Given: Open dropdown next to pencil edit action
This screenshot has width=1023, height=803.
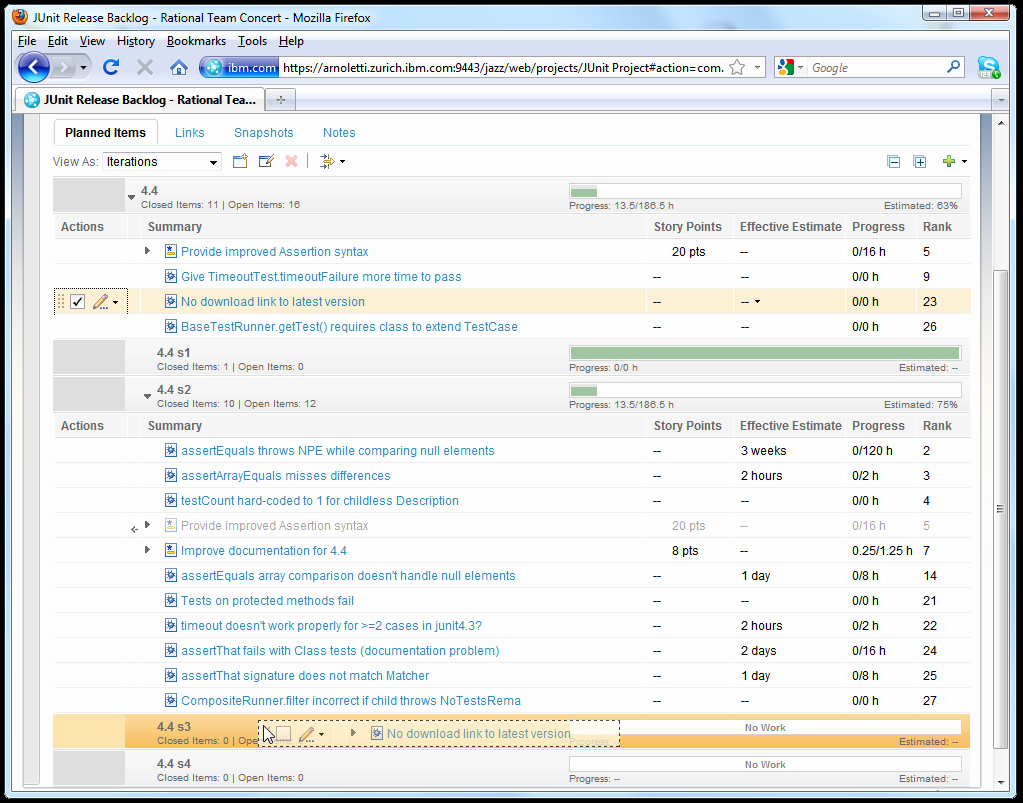Looking at the screenshot, I should coord(116,303).
